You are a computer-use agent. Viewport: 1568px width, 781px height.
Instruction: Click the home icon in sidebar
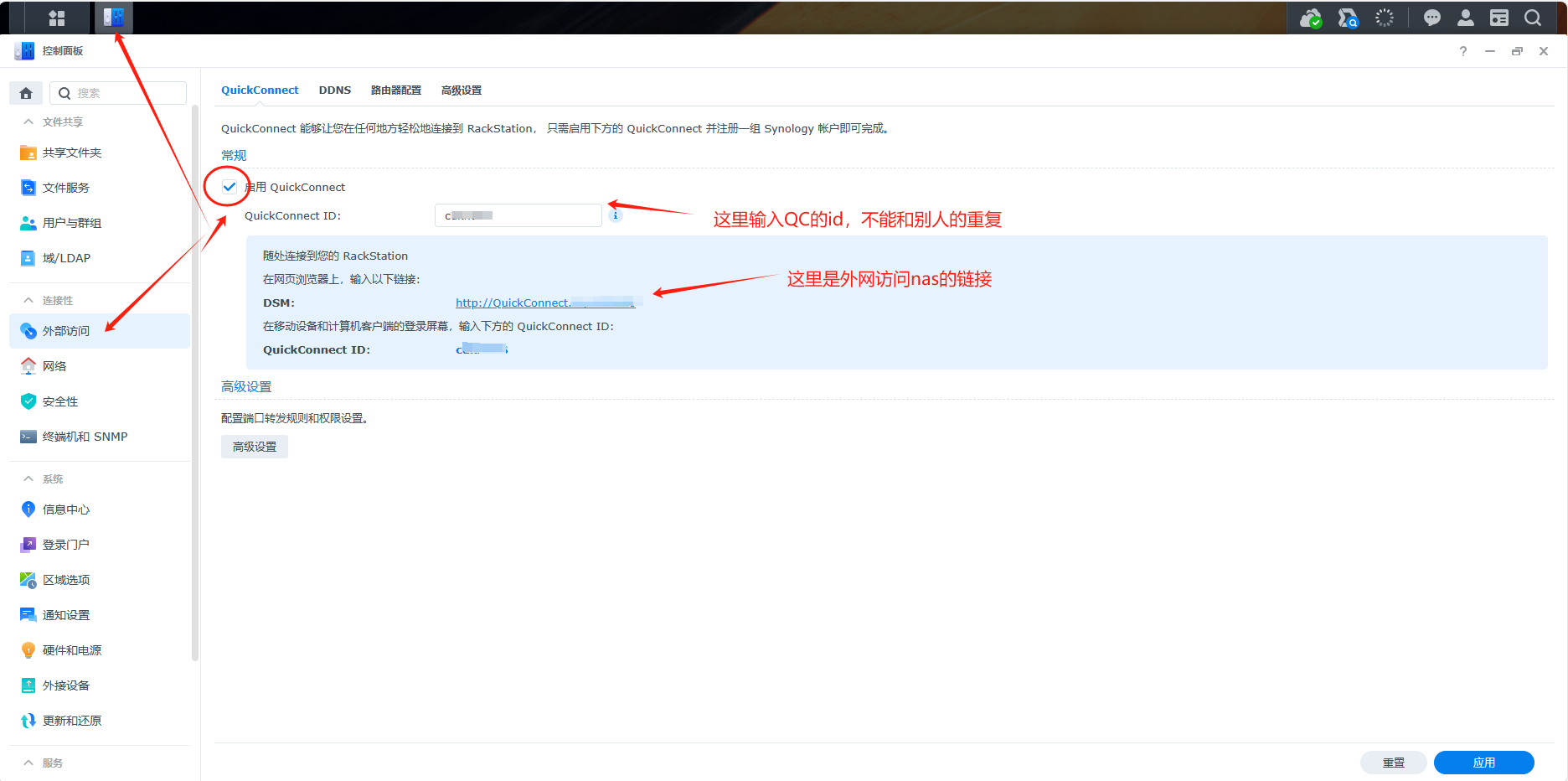pyautogui.click(x=26, y=93)
